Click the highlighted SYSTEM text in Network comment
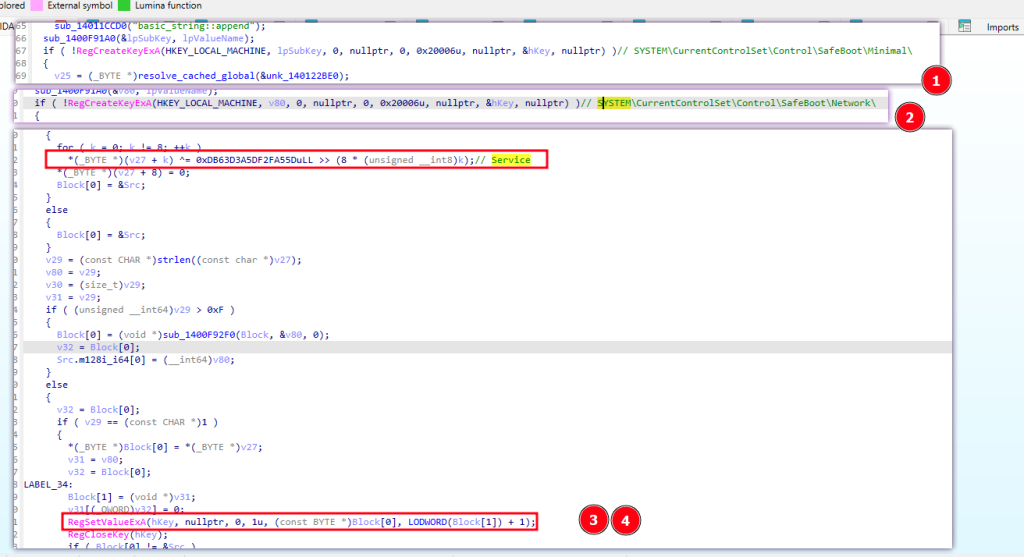The height and width of the screenshot is (557, 1024). tap(614, 103)
